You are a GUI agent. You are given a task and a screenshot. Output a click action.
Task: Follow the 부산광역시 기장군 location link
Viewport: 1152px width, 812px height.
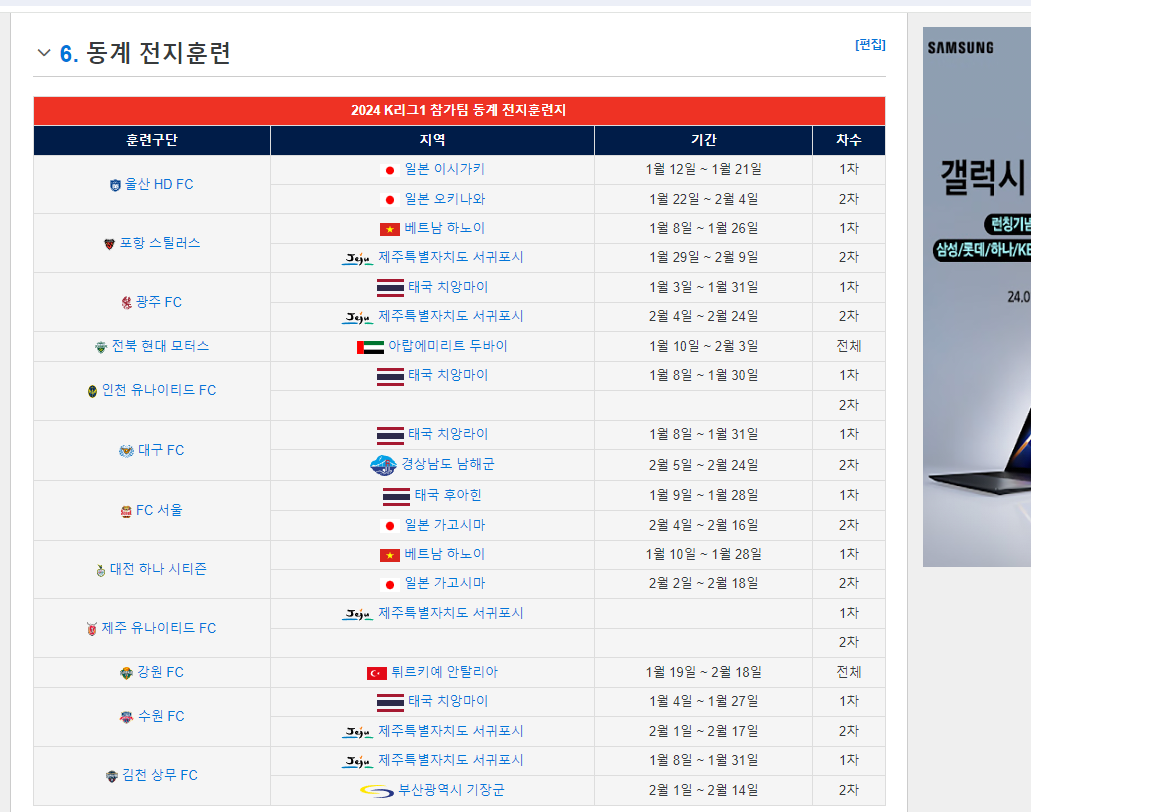[x=451, y=790]
